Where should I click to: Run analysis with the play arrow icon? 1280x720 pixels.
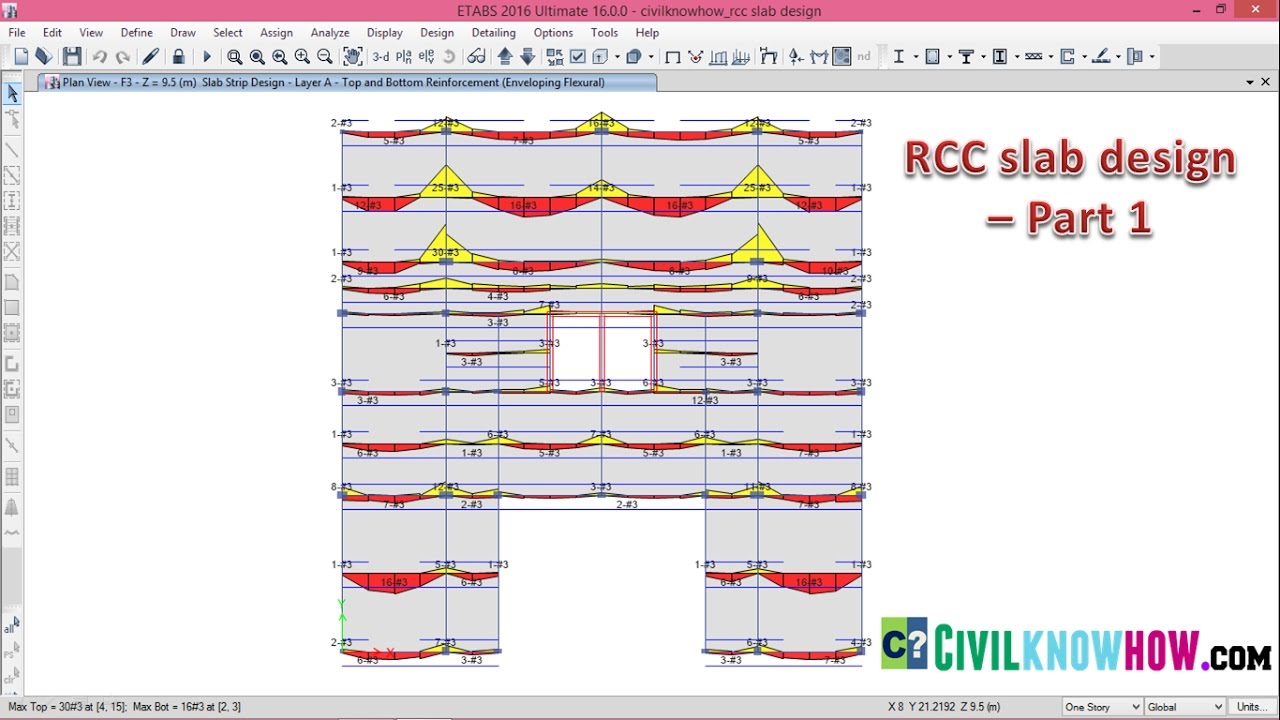tap(207, 57)
